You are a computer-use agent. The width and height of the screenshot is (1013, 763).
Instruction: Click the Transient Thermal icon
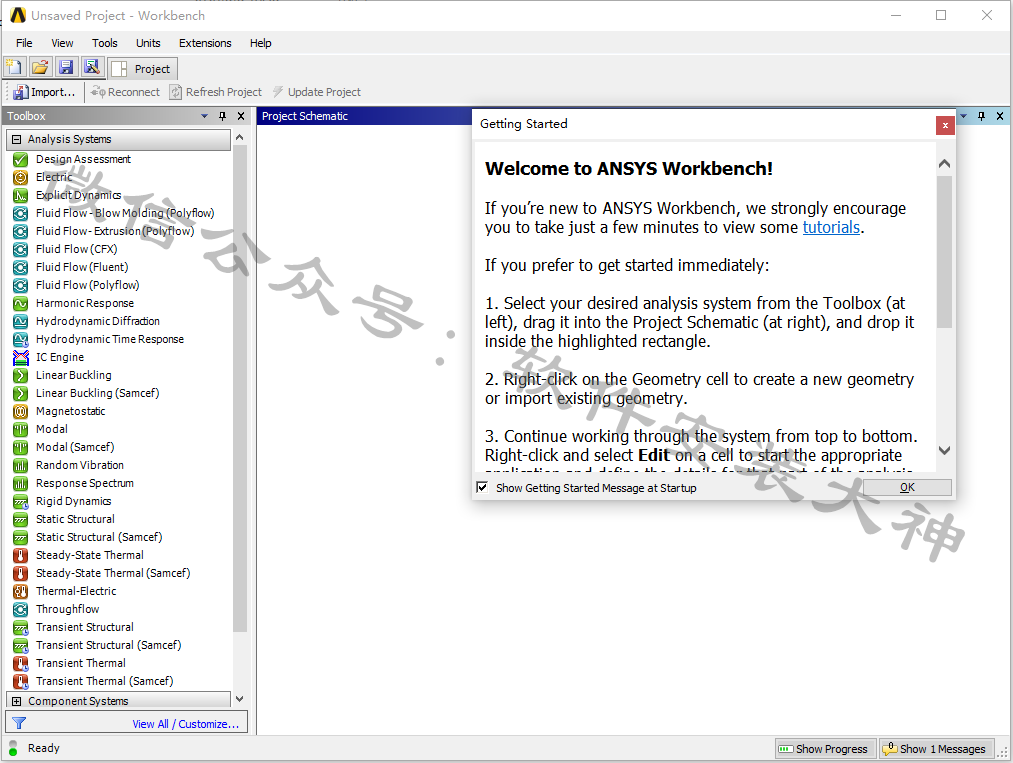click(x=21, y=664)
